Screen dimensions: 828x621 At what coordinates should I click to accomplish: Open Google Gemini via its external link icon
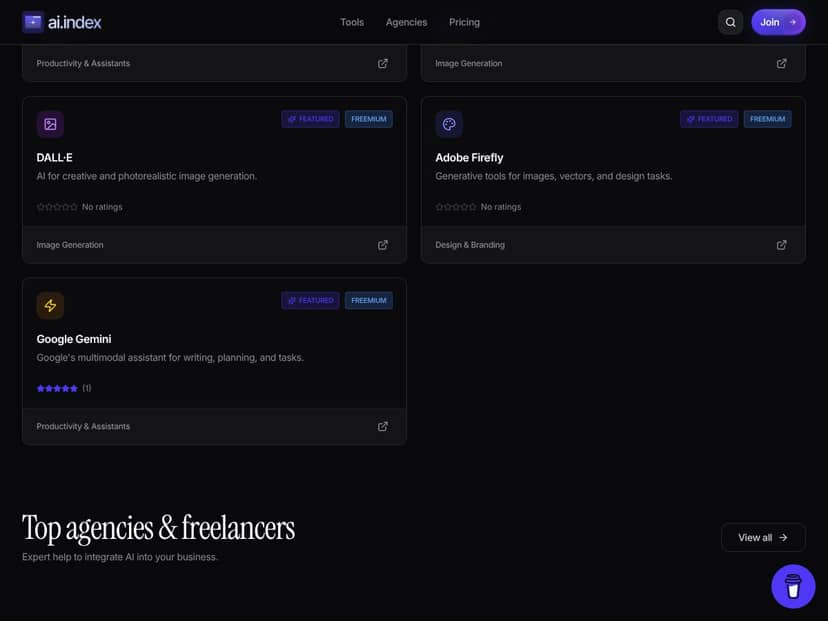click(x=382, y=425)
